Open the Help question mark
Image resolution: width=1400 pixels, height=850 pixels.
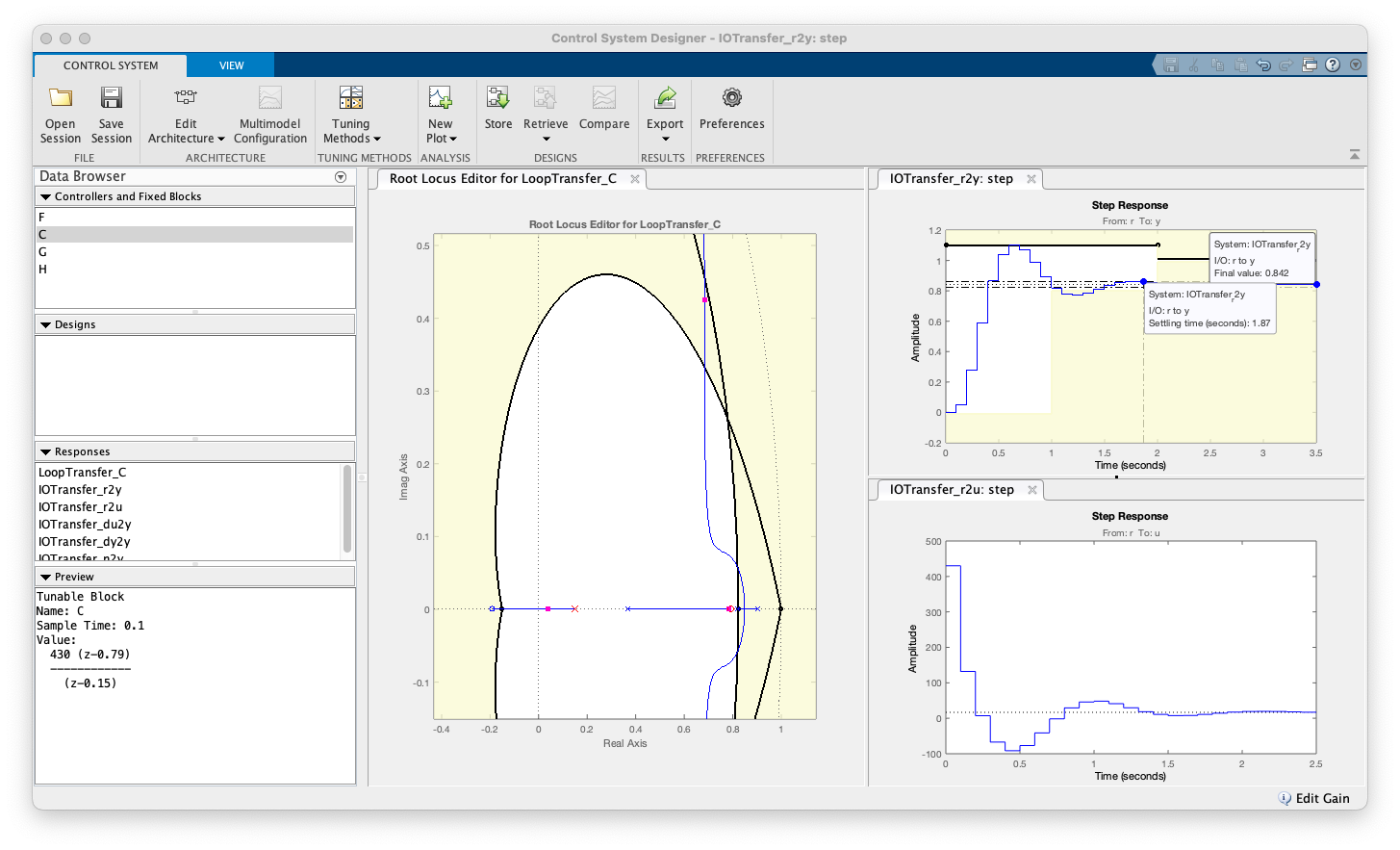[x=1333, y=64]
